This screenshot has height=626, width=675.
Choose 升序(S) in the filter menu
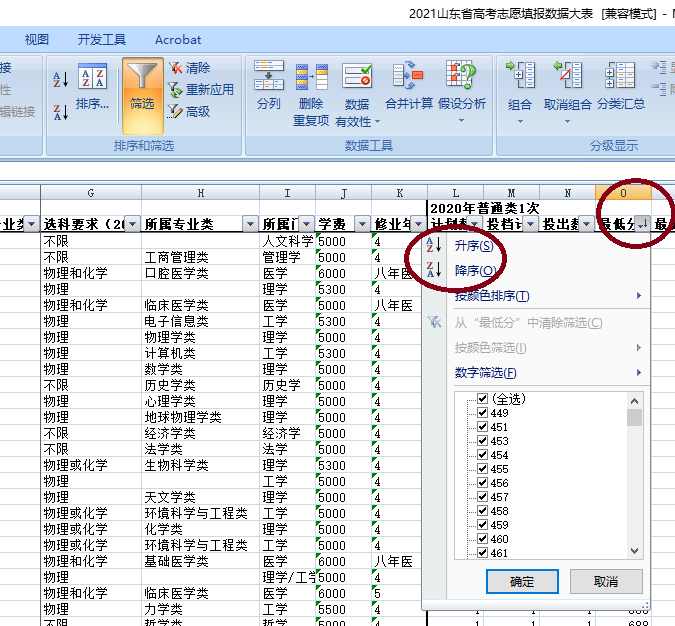(x=474, y=246)
